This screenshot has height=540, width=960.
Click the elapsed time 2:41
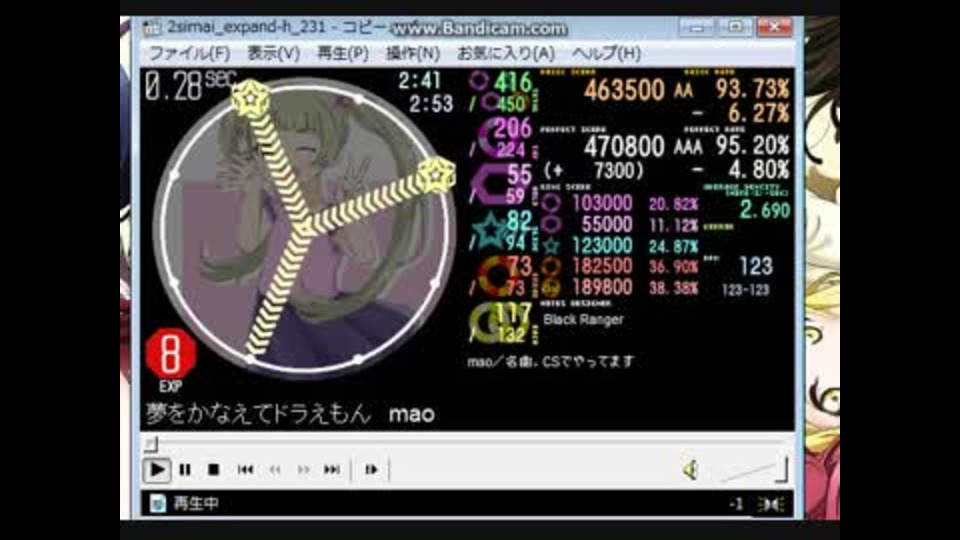[420, 80]
